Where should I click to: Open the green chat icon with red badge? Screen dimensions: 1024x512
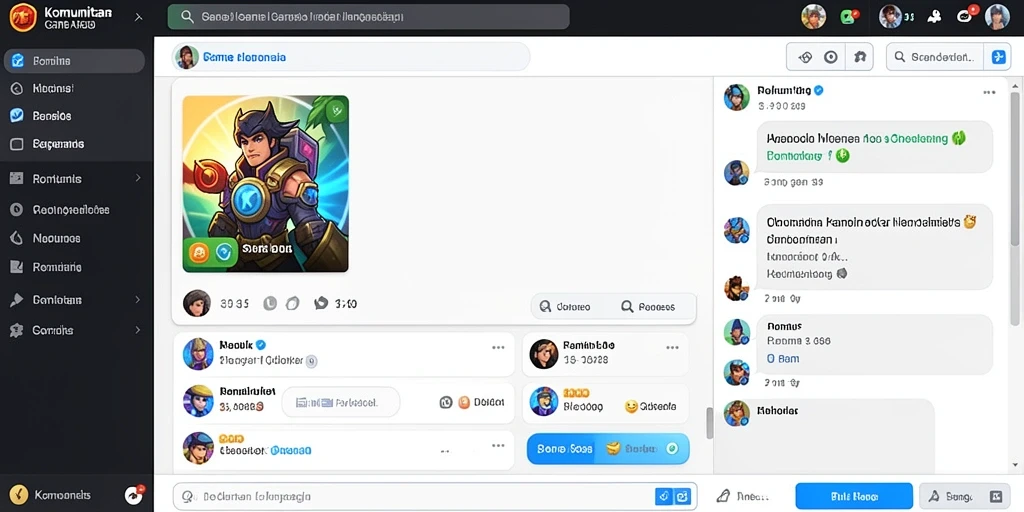click(849, 17)
